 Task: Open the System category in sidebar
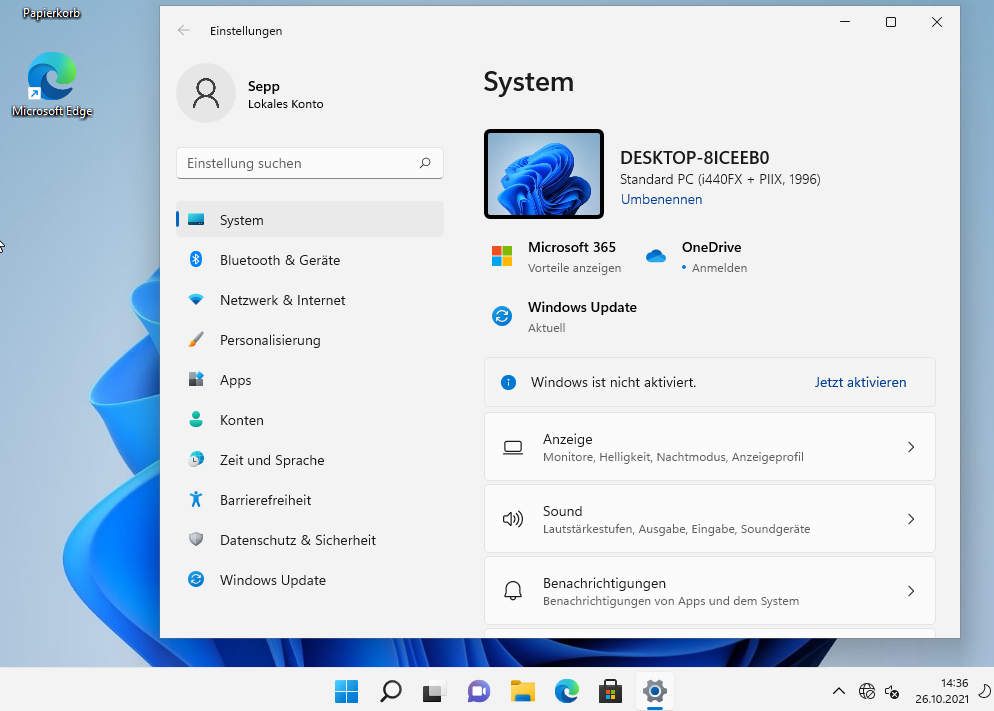click(x=309, y=219)
